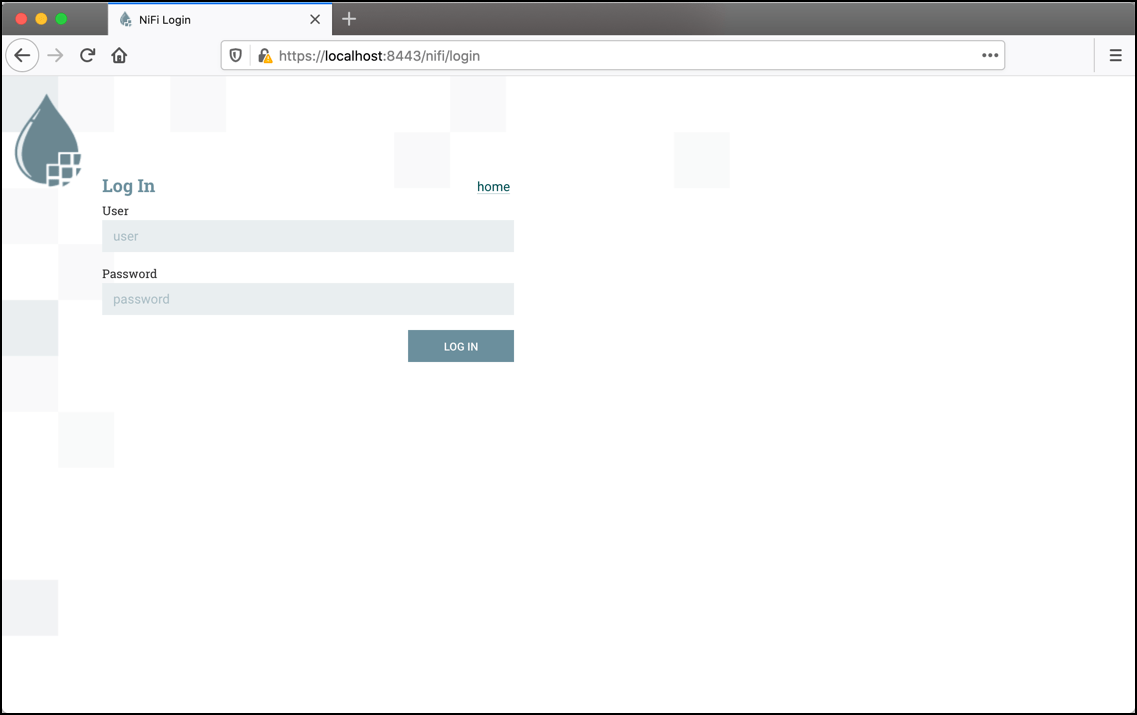Open the Firefox hamburger menu

[x=1115, y=55]
